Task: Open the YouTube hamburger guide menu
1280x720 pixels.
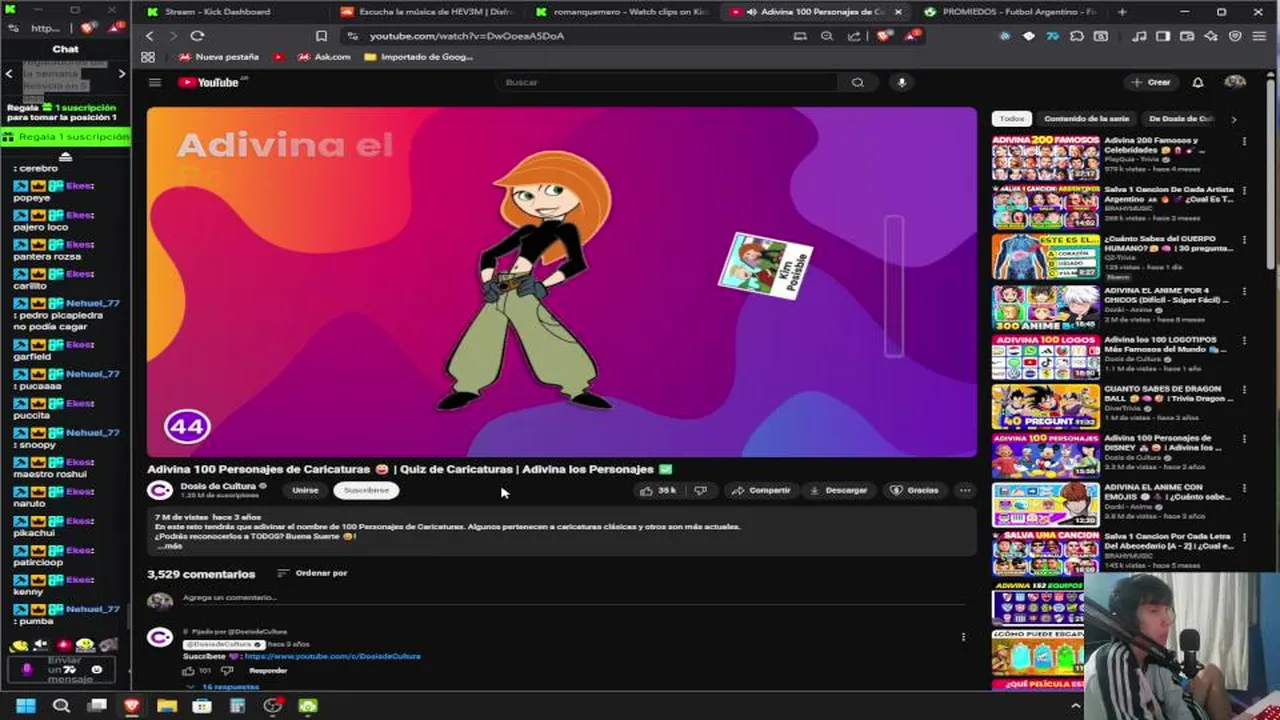Action: tap(155, 82)
